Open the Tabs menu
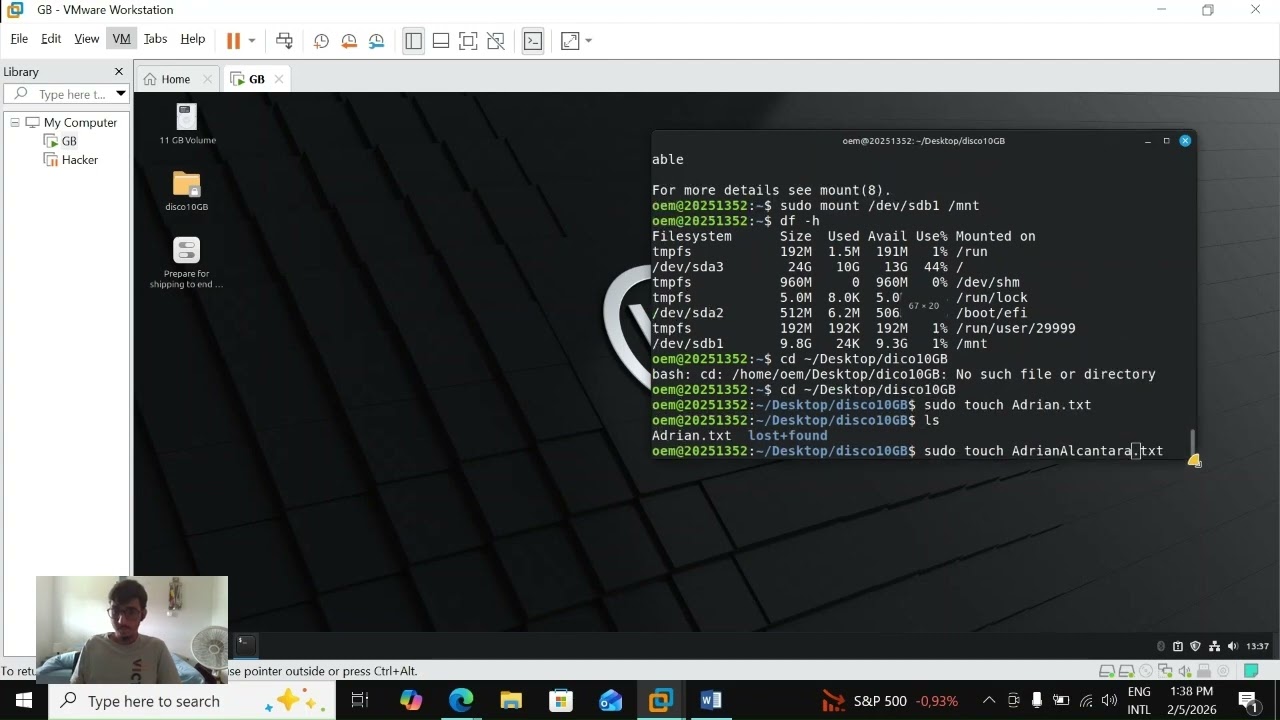1280x720 pixels. 155,39
